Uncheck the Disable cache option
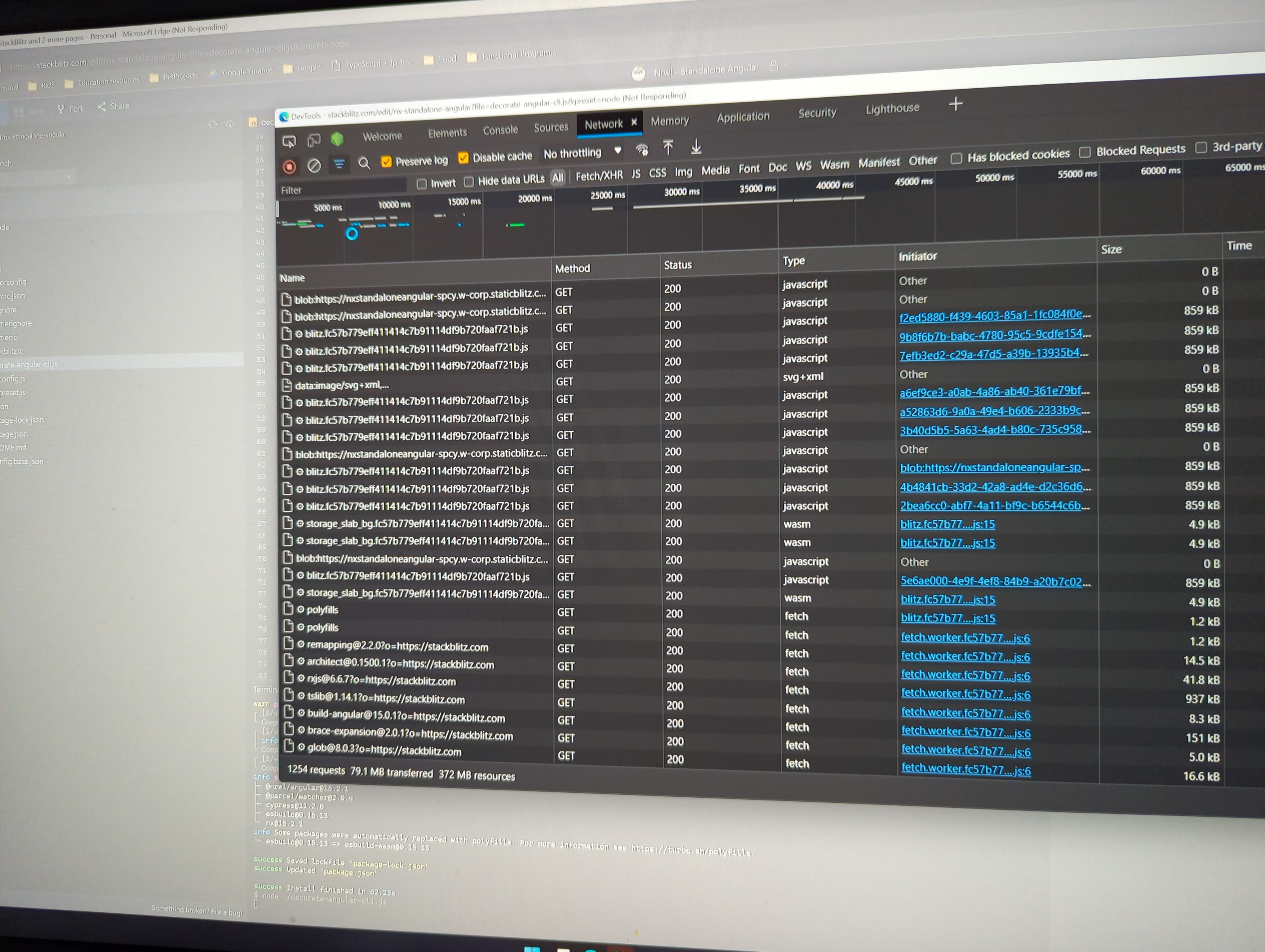This screenshot has height=952, width=1265. point(463,157)
